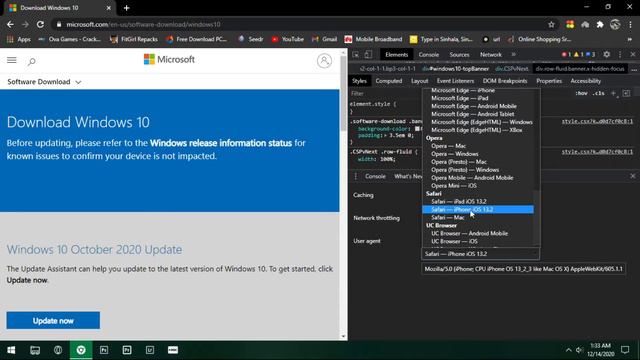
Task: Go back with the browser back arrow
Action: [x=10, y=24]
